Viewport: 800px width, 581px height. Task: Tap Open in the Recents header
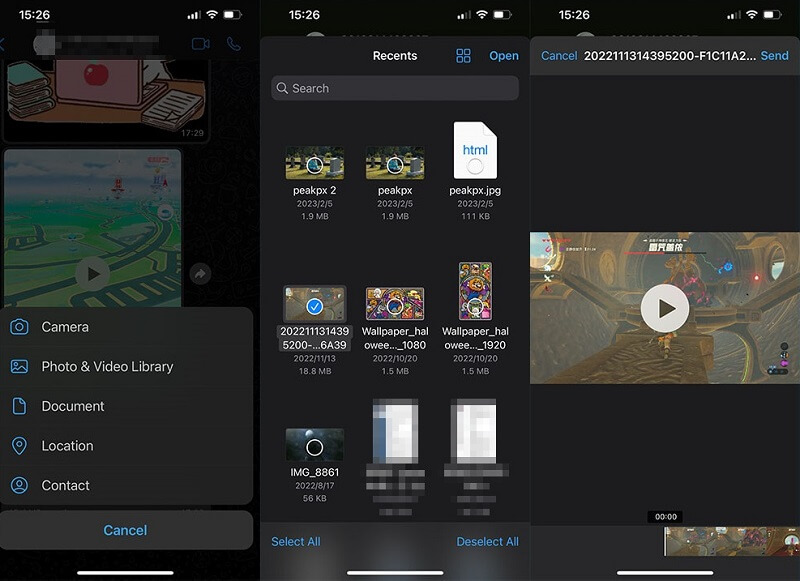pos(504,56)
